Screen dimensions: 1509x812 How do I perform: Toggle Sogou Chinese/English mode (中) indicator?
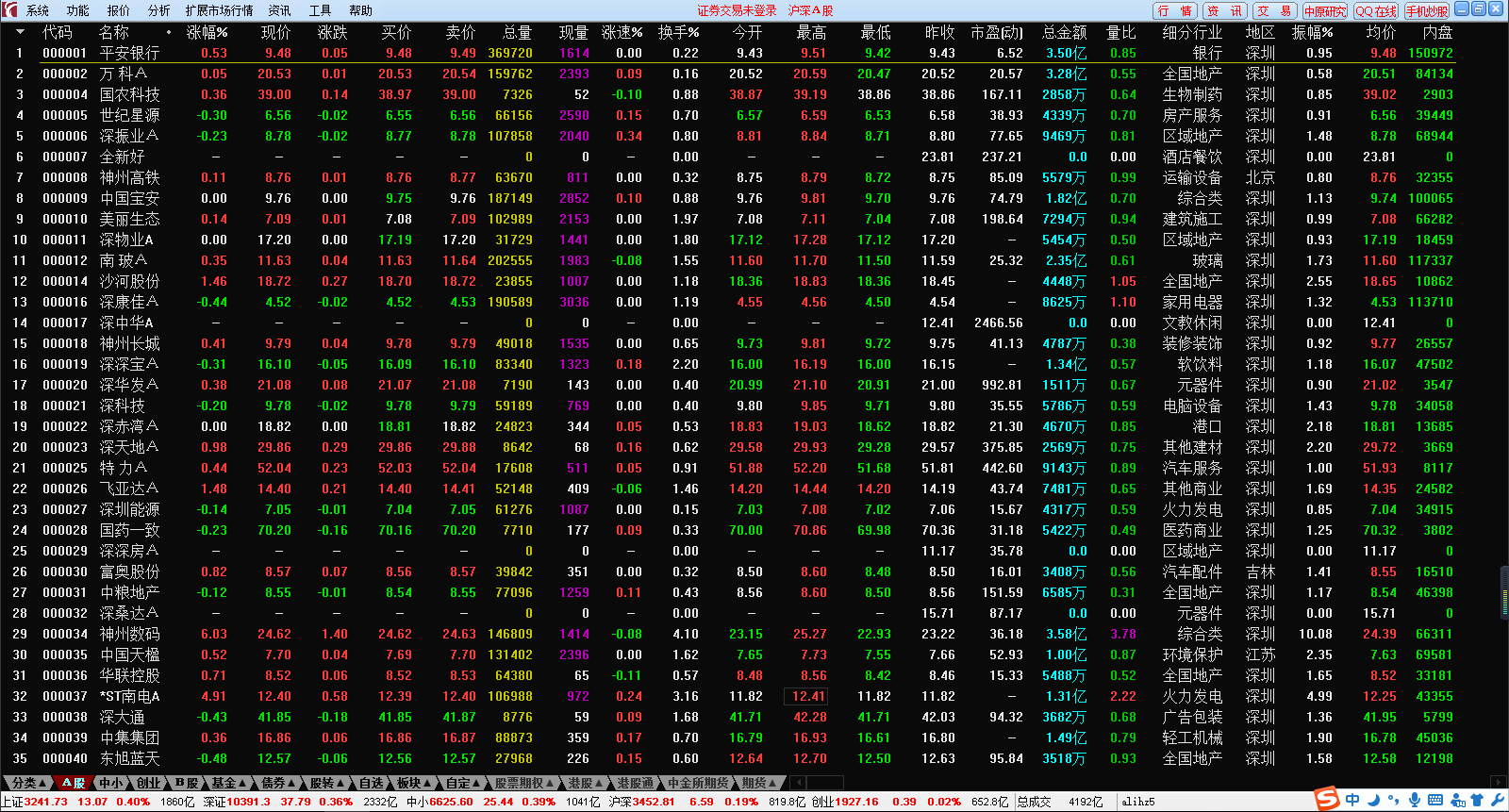pyautogui.click(x=1352, y=801)
